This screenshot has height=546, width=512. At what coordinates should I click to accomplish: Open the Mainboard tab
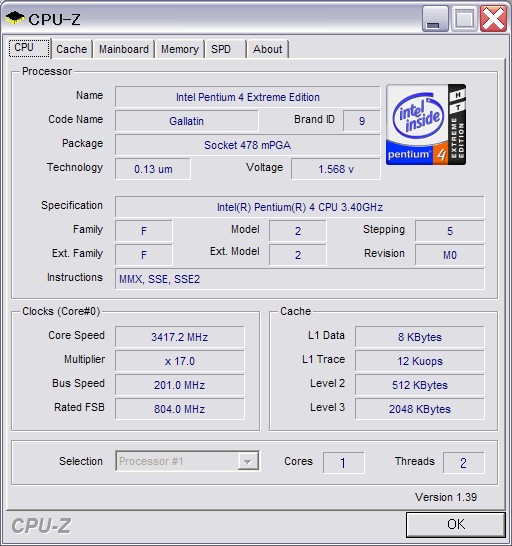[124, 49]
